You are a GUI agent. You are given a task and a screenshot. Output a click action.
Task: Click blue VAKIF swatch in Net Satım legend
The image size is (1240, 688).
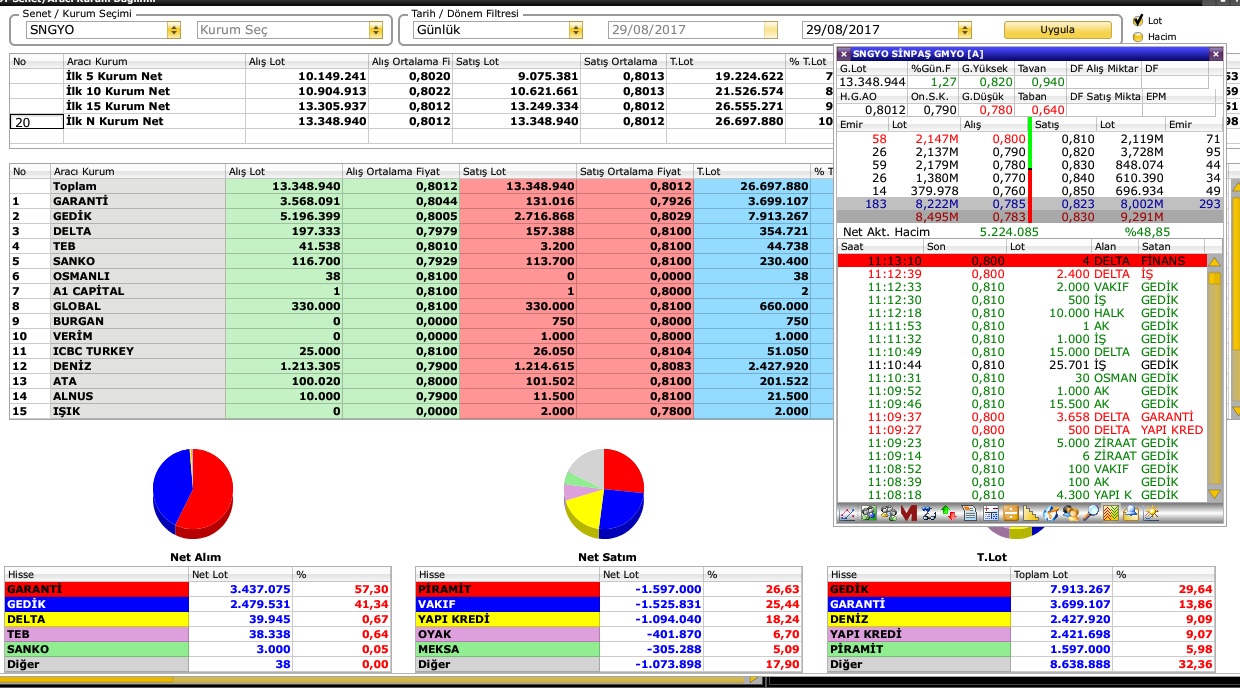click(x=508, y=605)
